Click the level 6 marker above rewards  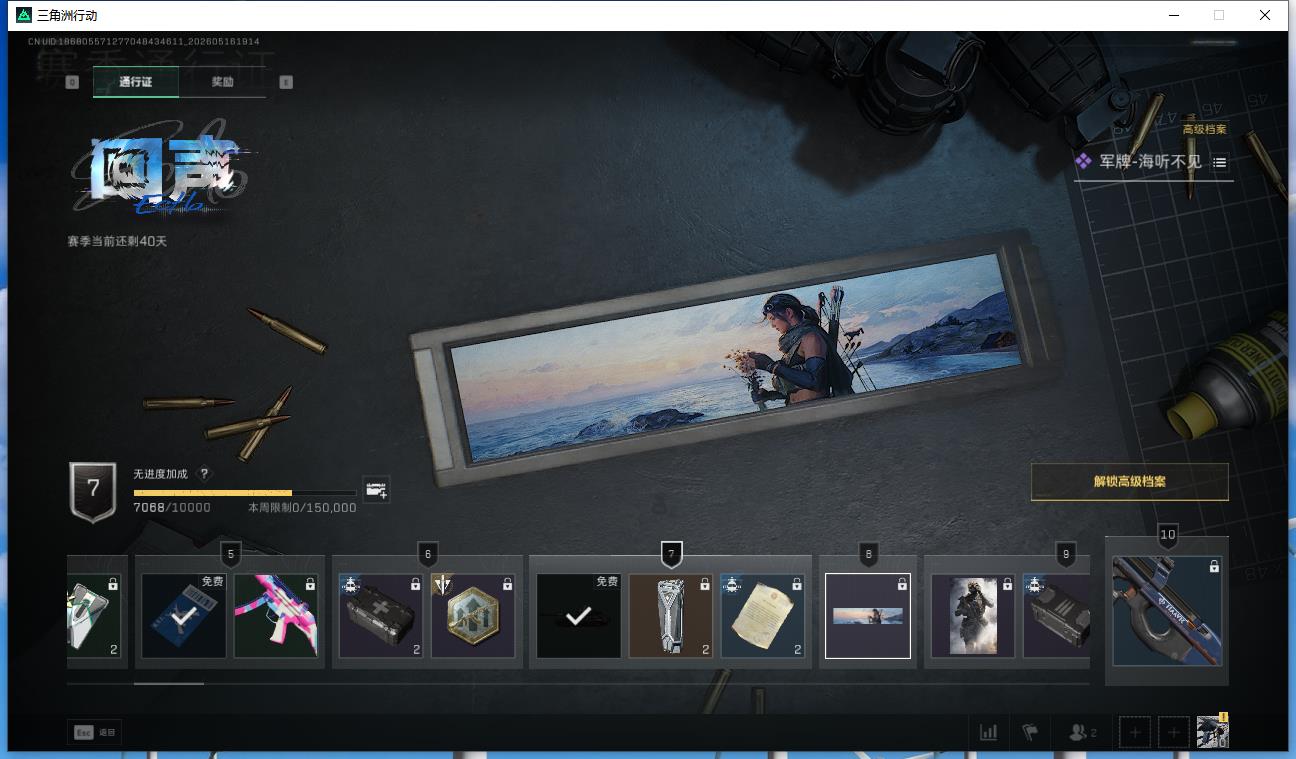point(428,554)
